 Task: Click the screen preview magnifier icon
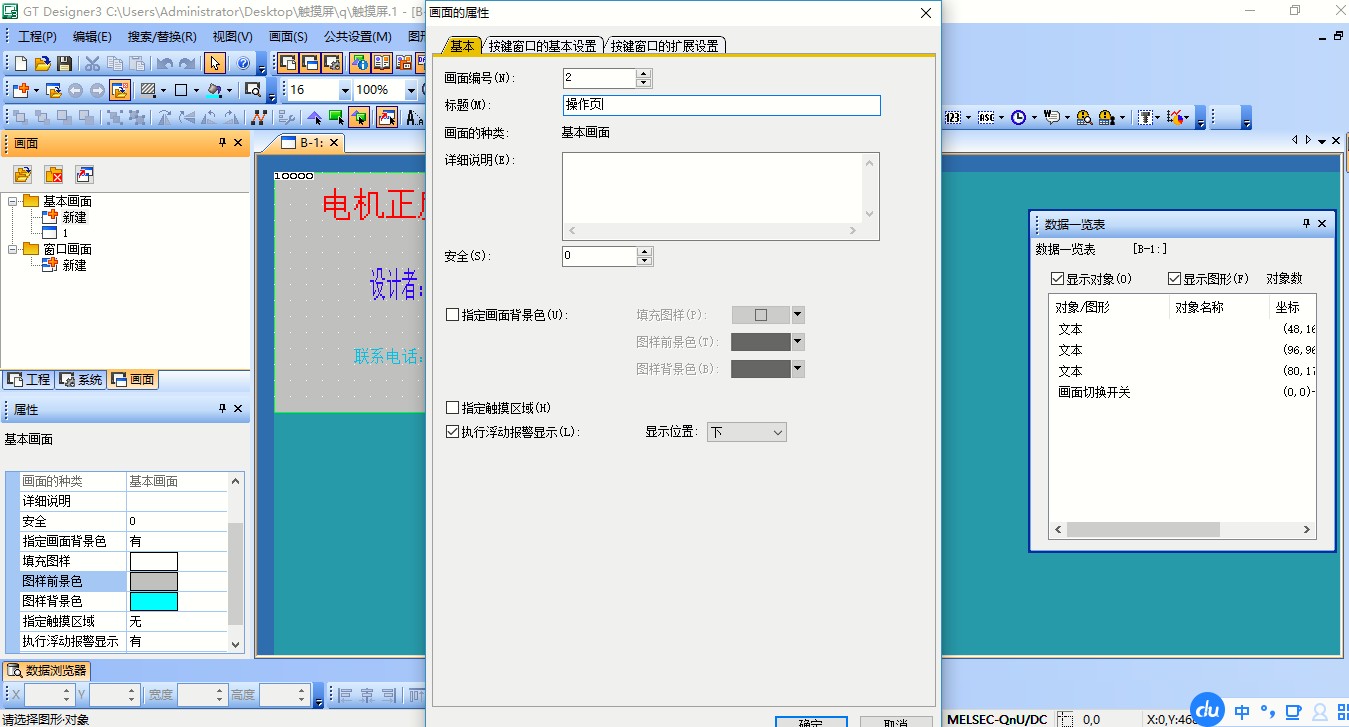click(252, 90)
